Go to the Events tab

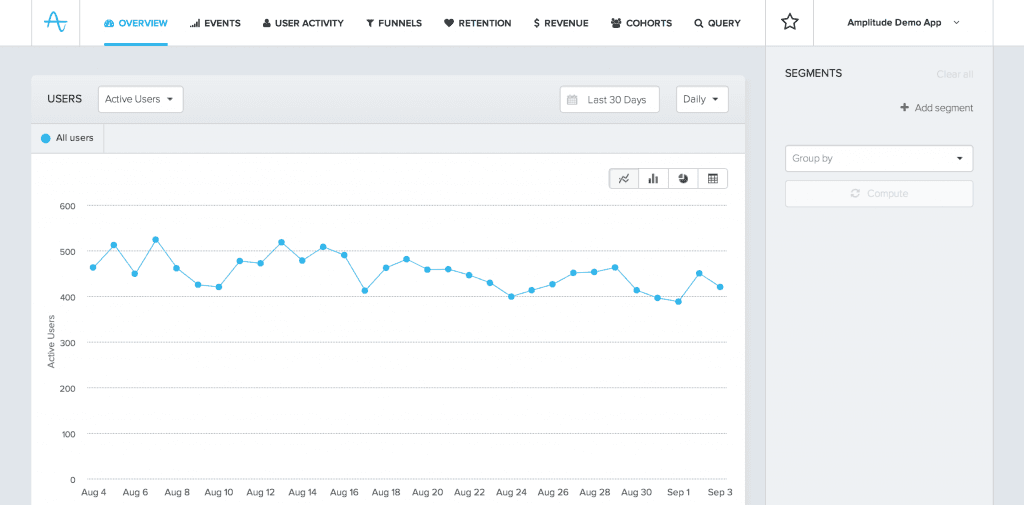(215, 23)
